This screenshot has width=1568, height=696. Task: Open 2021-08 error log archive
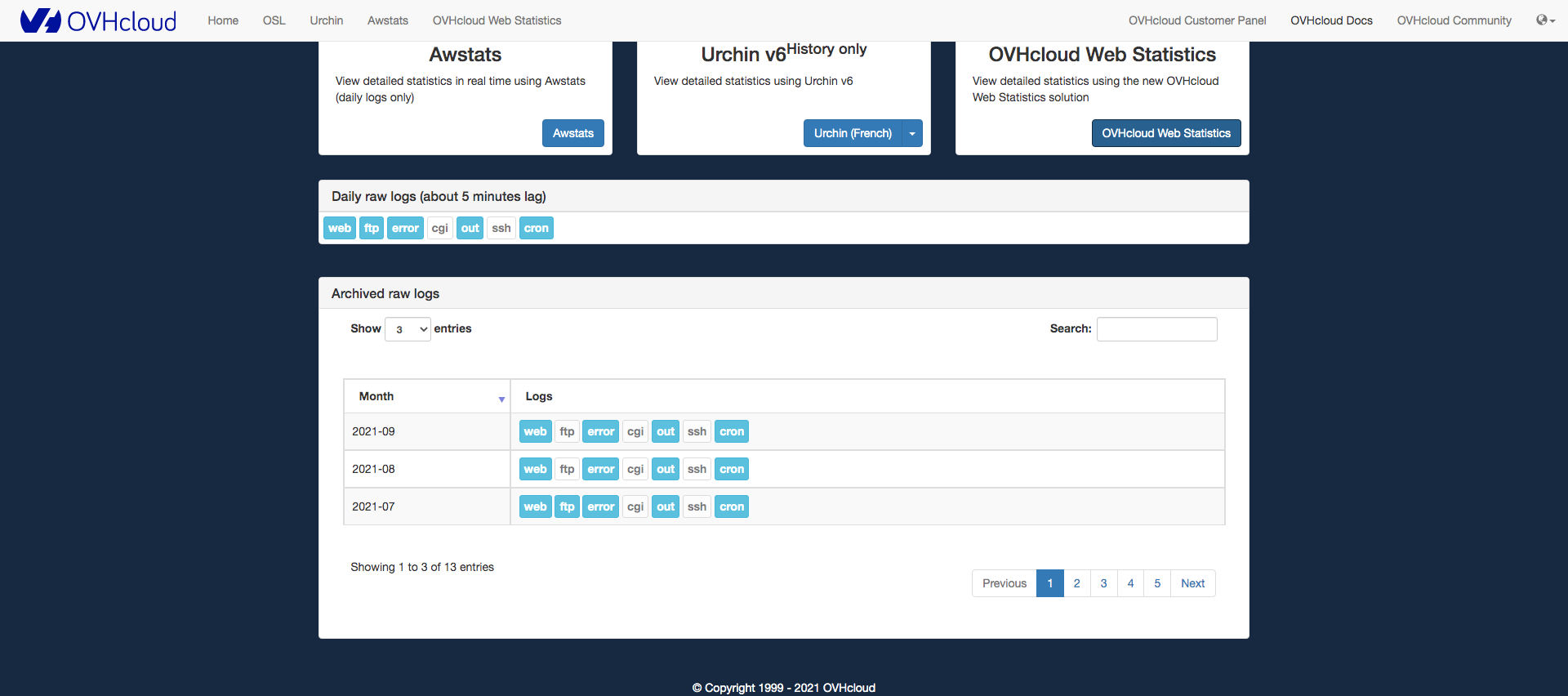coord(601,469)
